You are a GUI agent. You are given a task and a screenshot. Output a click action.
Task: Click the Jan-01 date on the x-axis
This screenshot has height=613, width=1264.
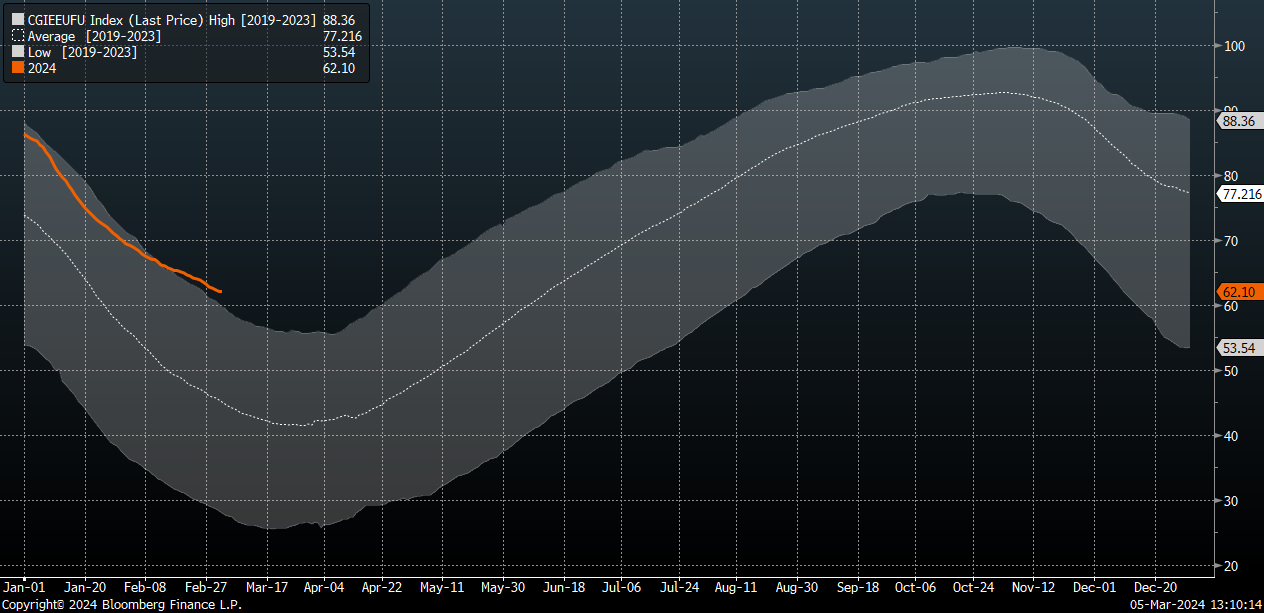pyautogui.click(x=24, y=589)
